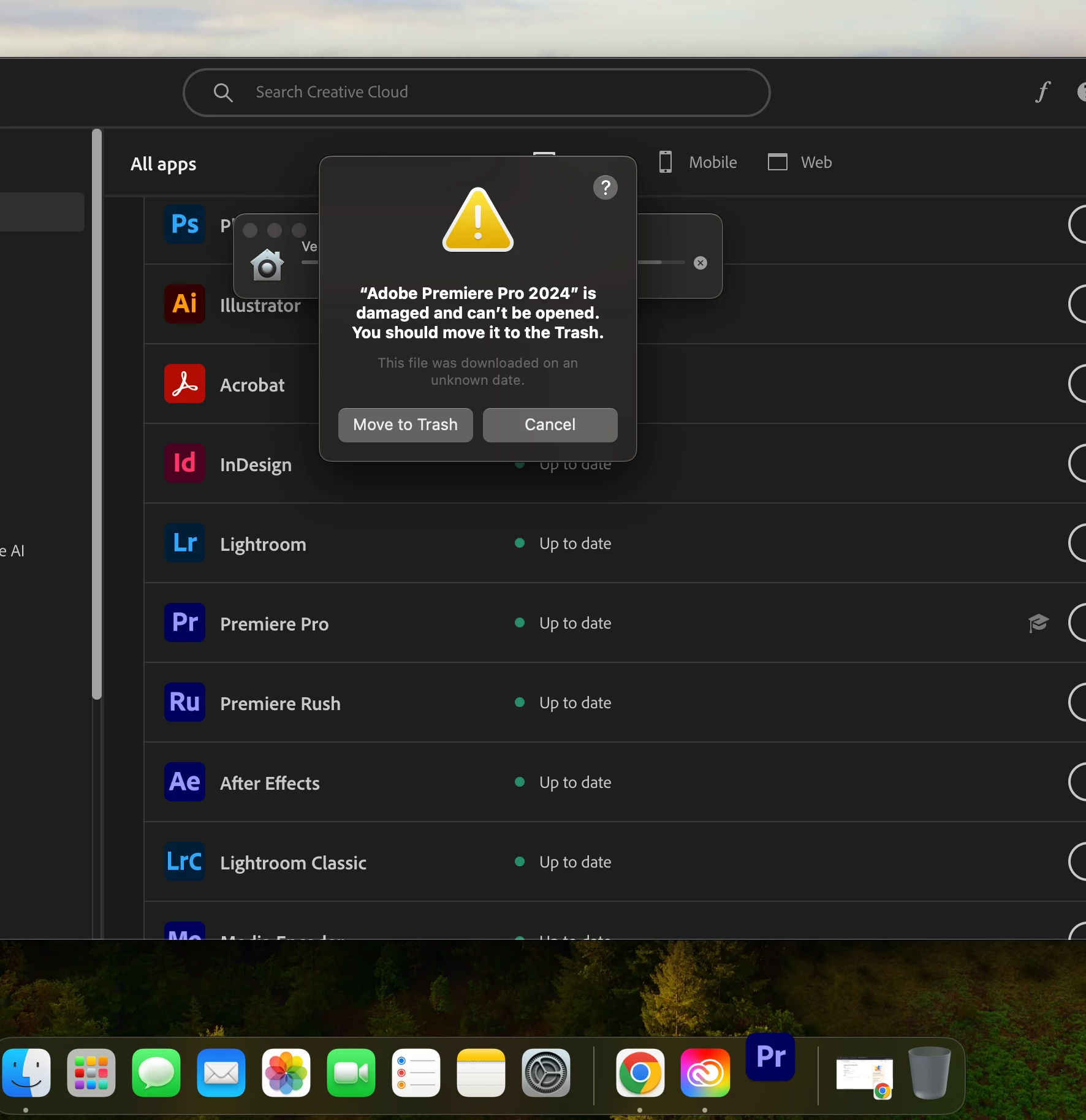
Task: Select the Lightroom Classic app name
Action: (x=293, y=863)
